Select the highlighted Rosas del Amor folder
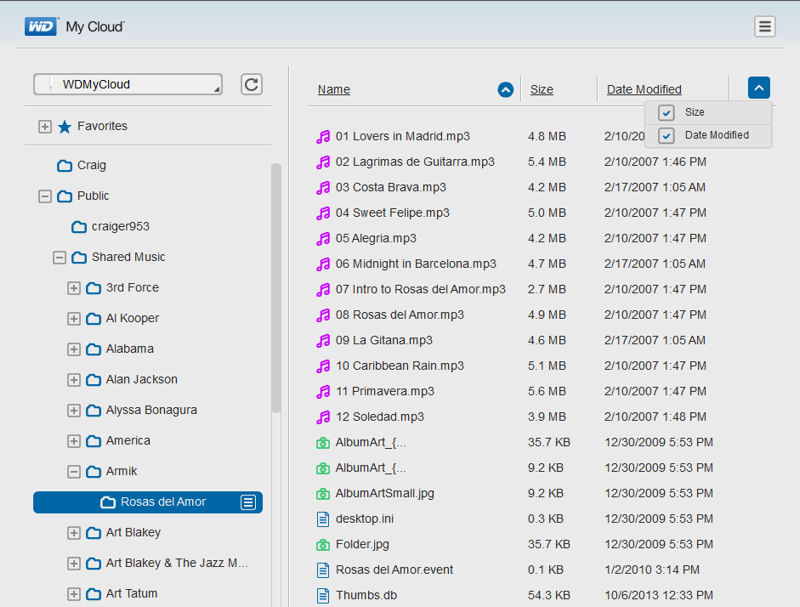800x607 pixels. (x=148, y=502)
